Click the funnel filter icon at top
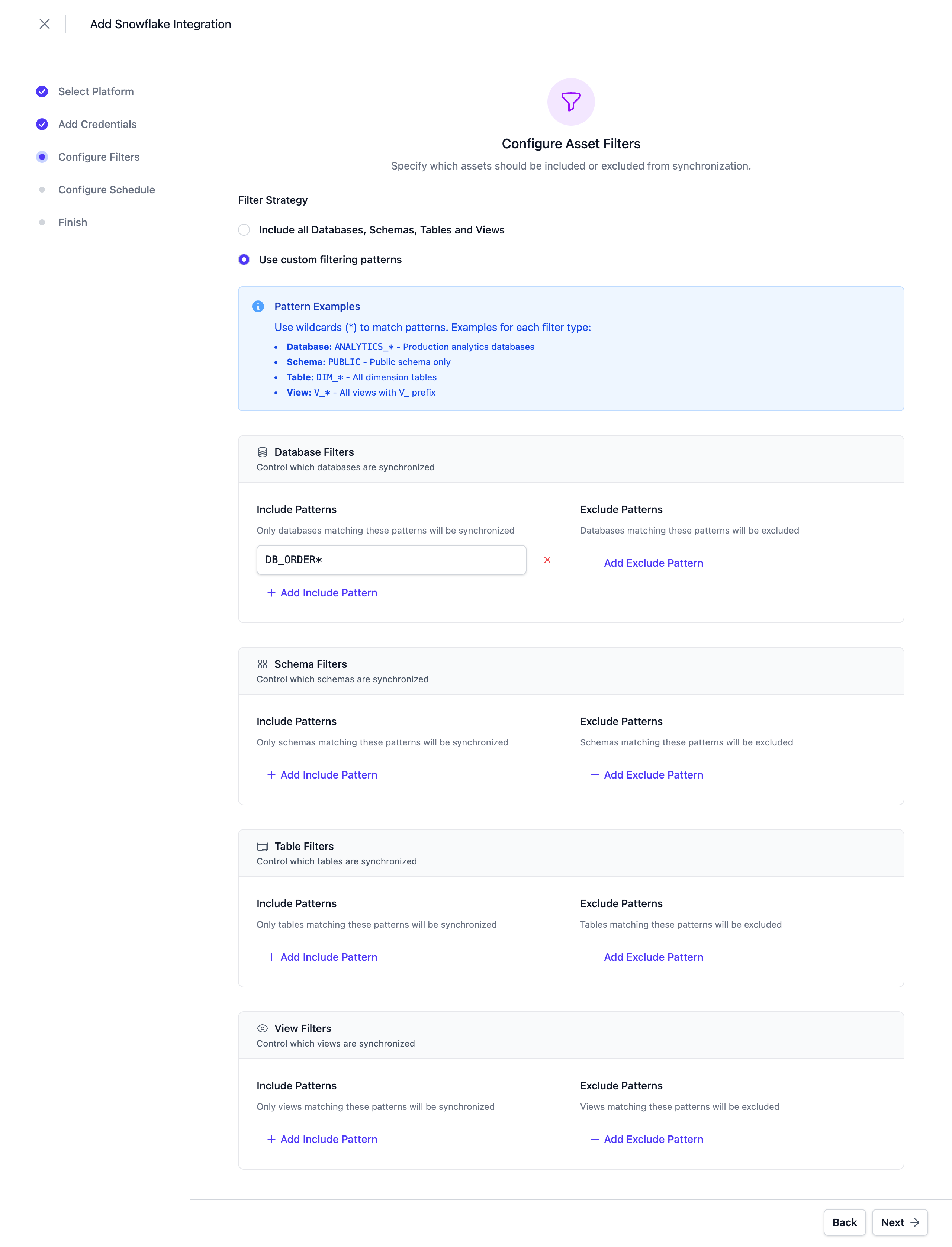 click(x=570, y=101)
